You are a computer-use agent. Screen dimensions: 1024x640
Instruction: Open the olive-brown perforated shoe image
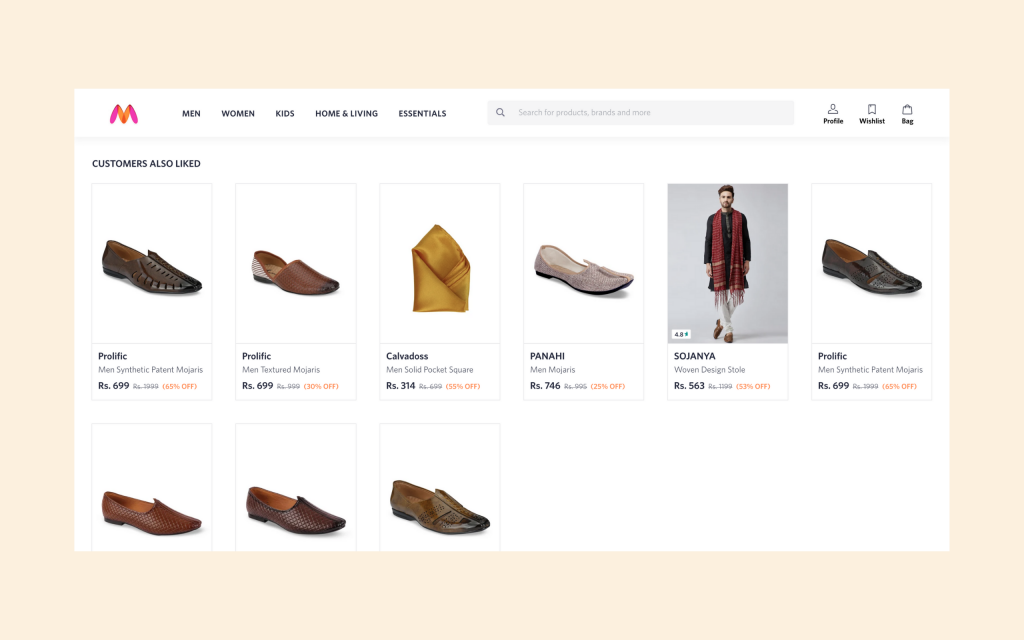pos(440,488)
